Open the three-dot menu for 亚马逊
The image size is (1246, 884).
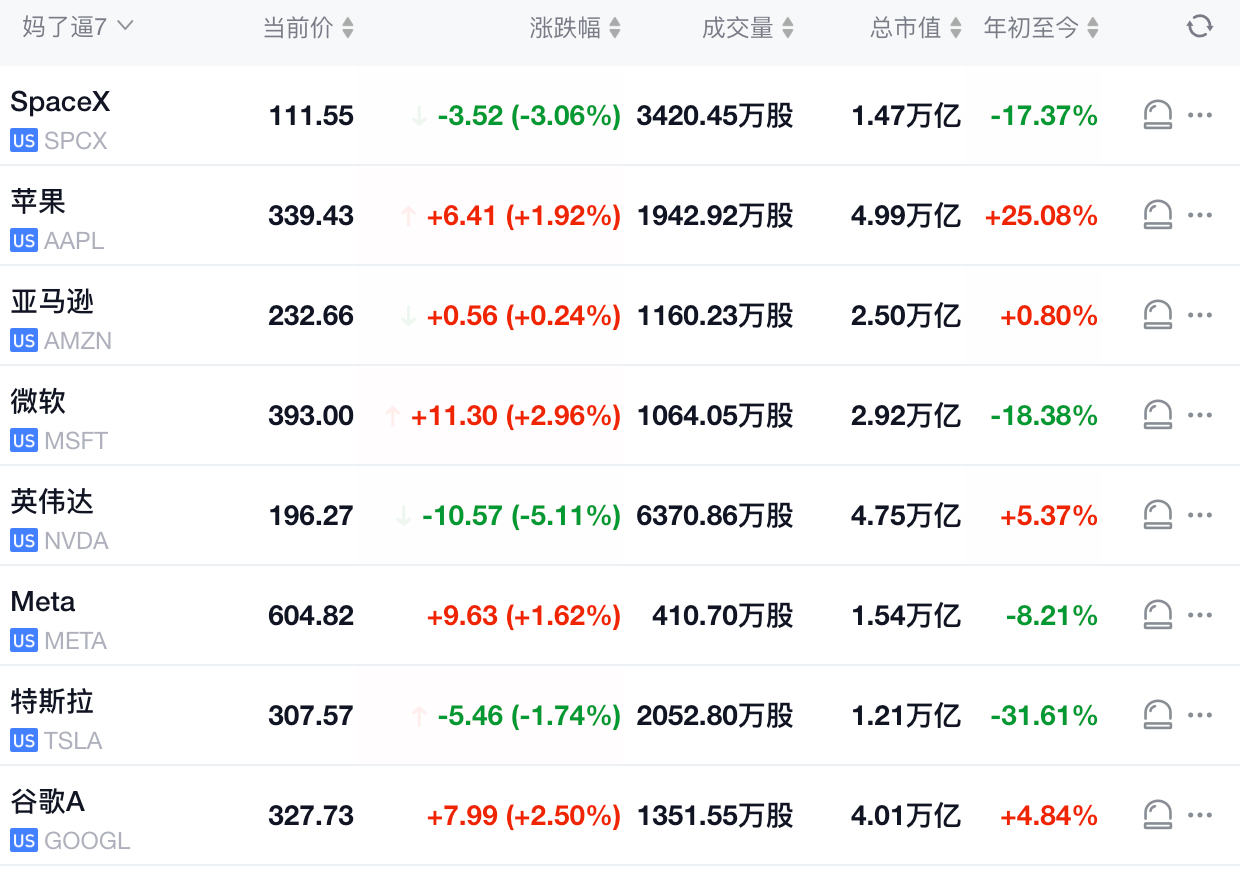[x=1199, y=315]
